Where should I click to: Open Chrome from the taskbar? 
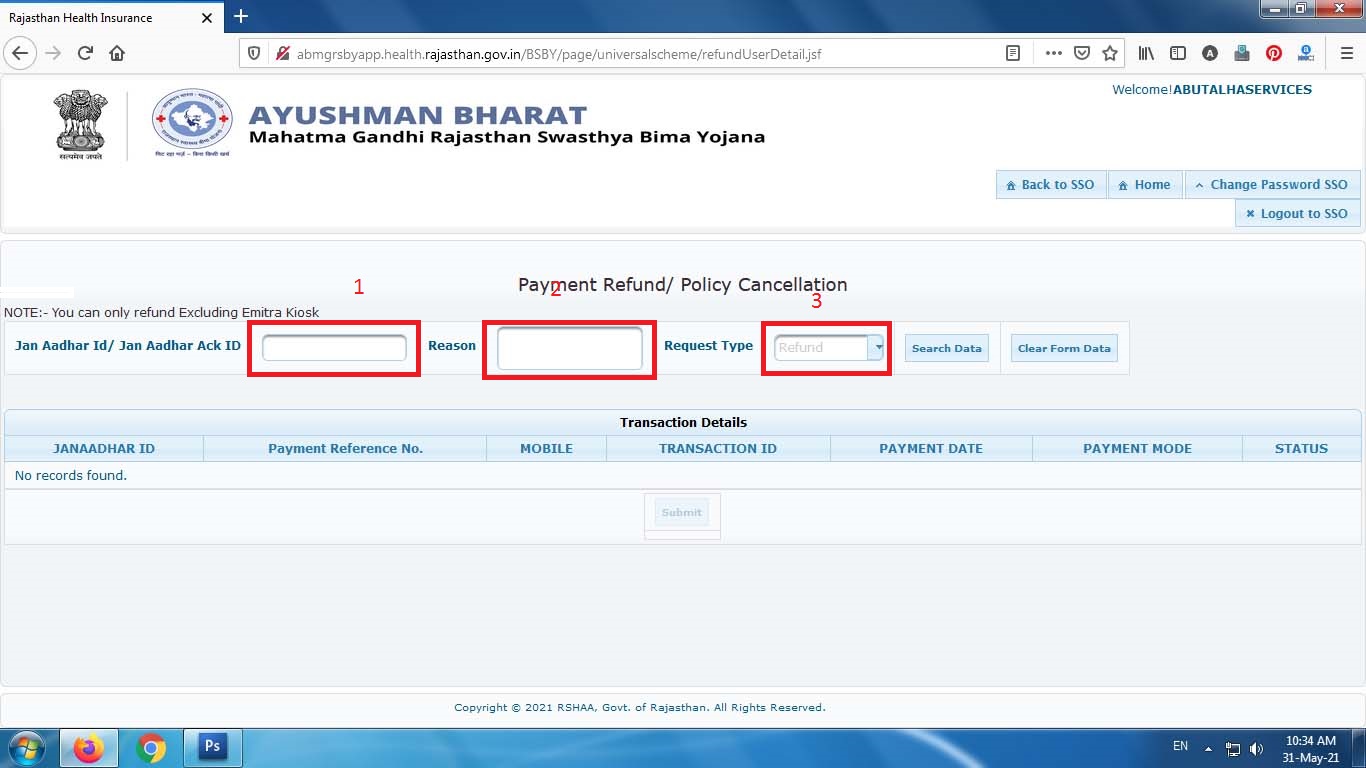pos(151,748)
